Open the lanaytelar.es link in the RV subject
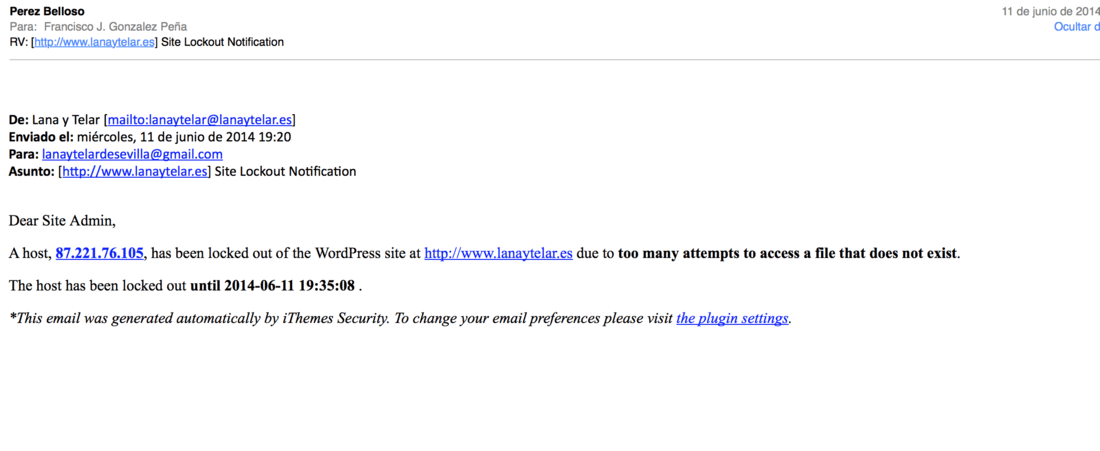 94,42
